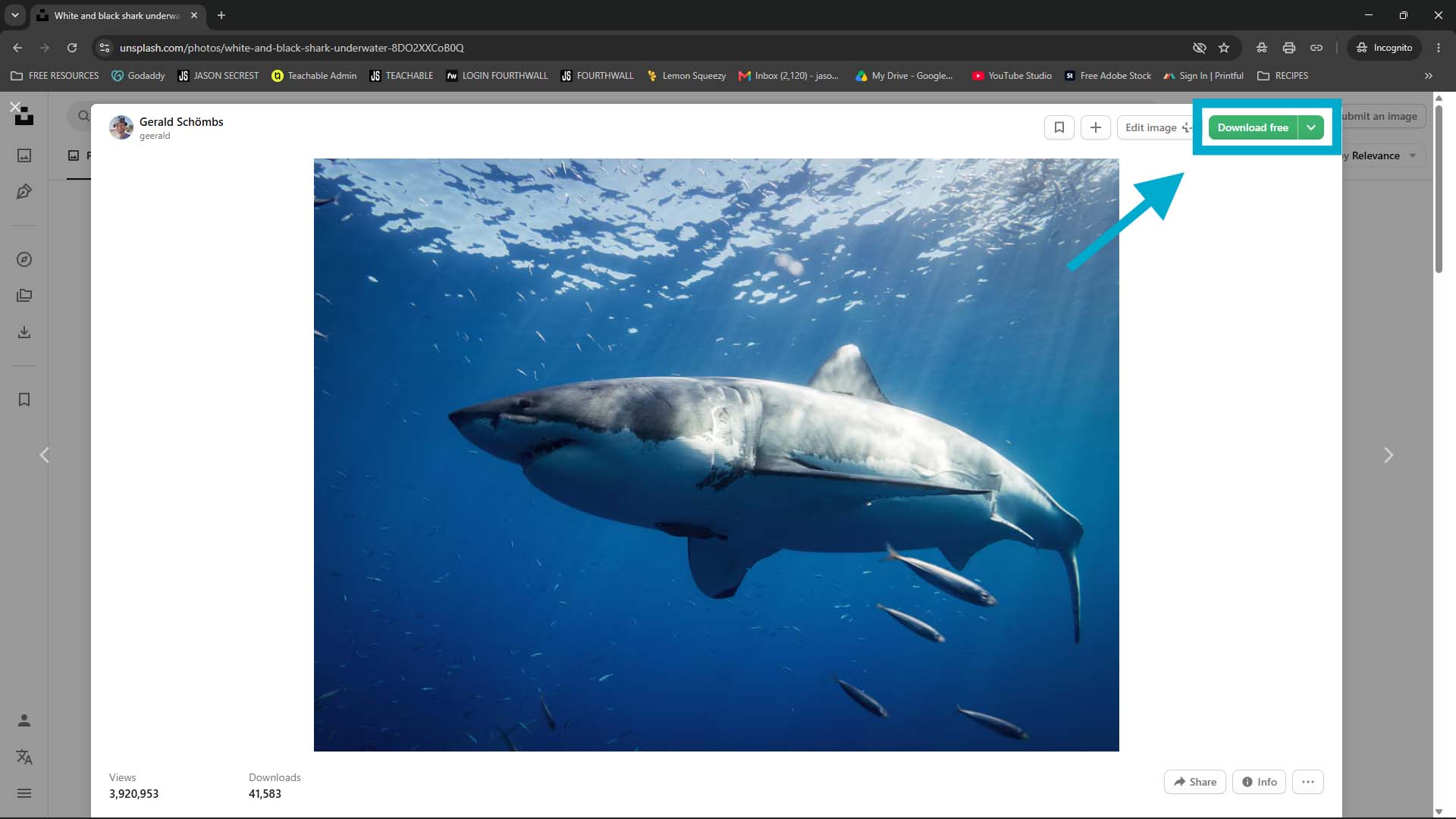
Task: Toggle the tracking protection eye icon
Action: (x=1200, y=48)
